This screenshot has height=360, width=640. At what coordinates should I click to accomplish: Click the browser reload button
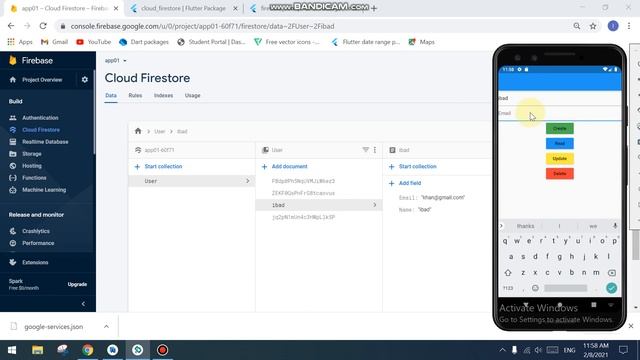43,26
